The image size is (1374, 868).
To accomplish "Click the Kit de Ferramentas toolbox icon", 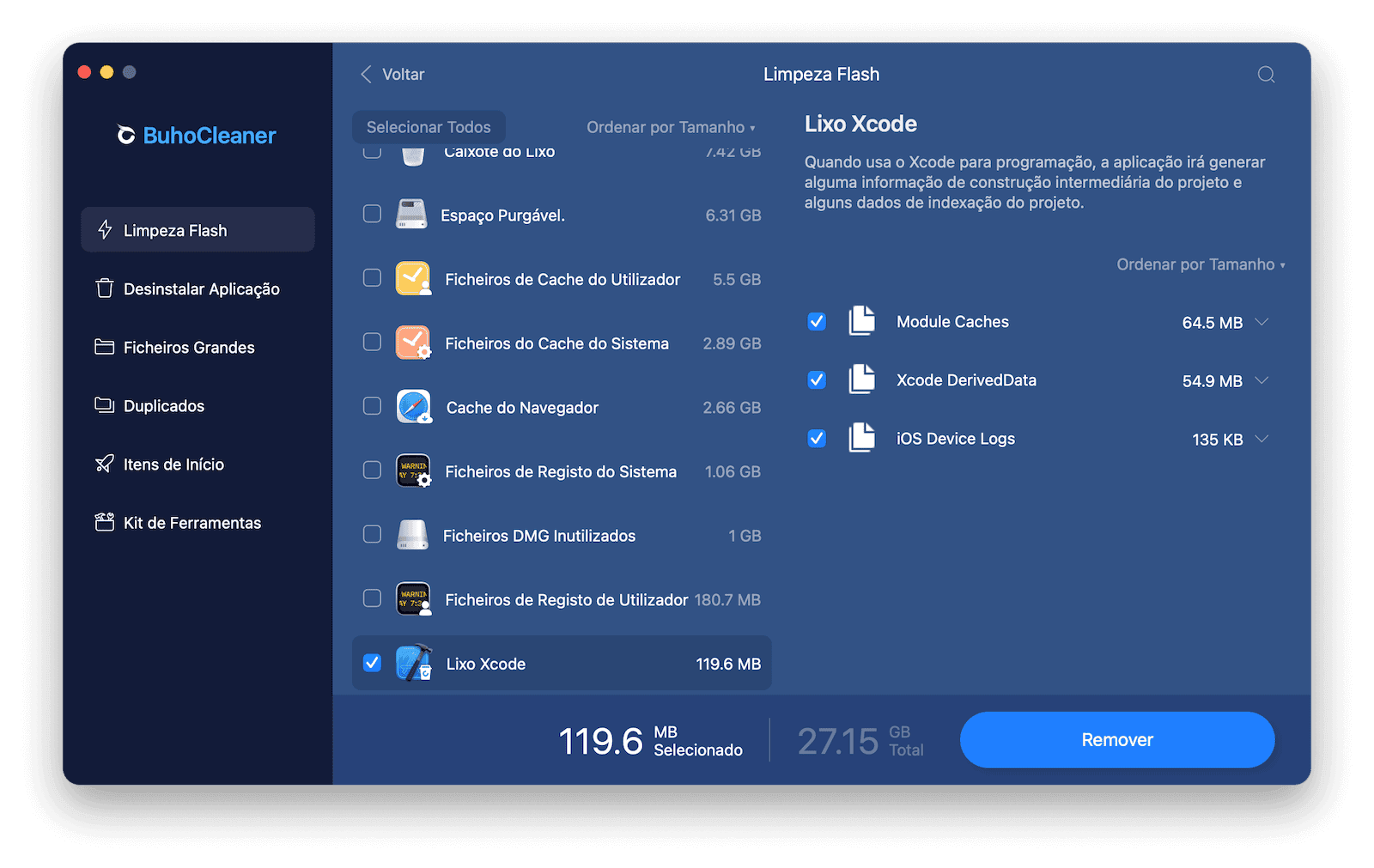I will [x=105, y=522].
